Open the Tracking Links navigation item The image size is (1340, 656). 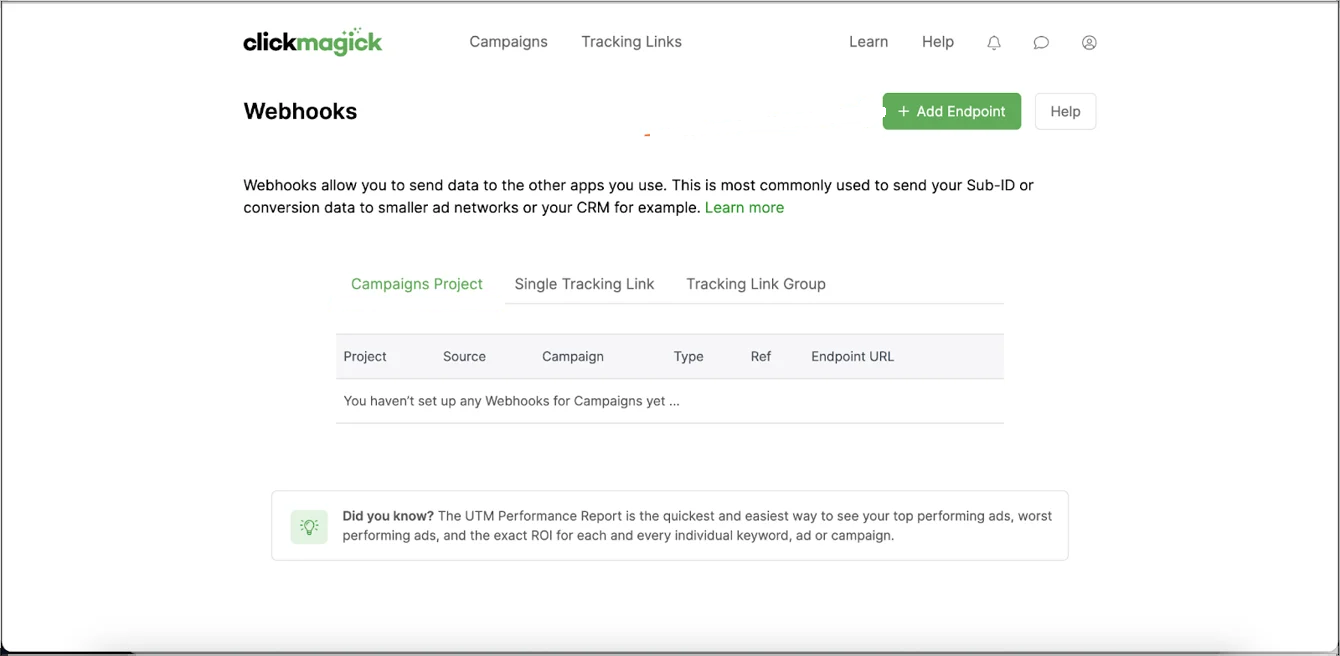[x=631, y=41]
